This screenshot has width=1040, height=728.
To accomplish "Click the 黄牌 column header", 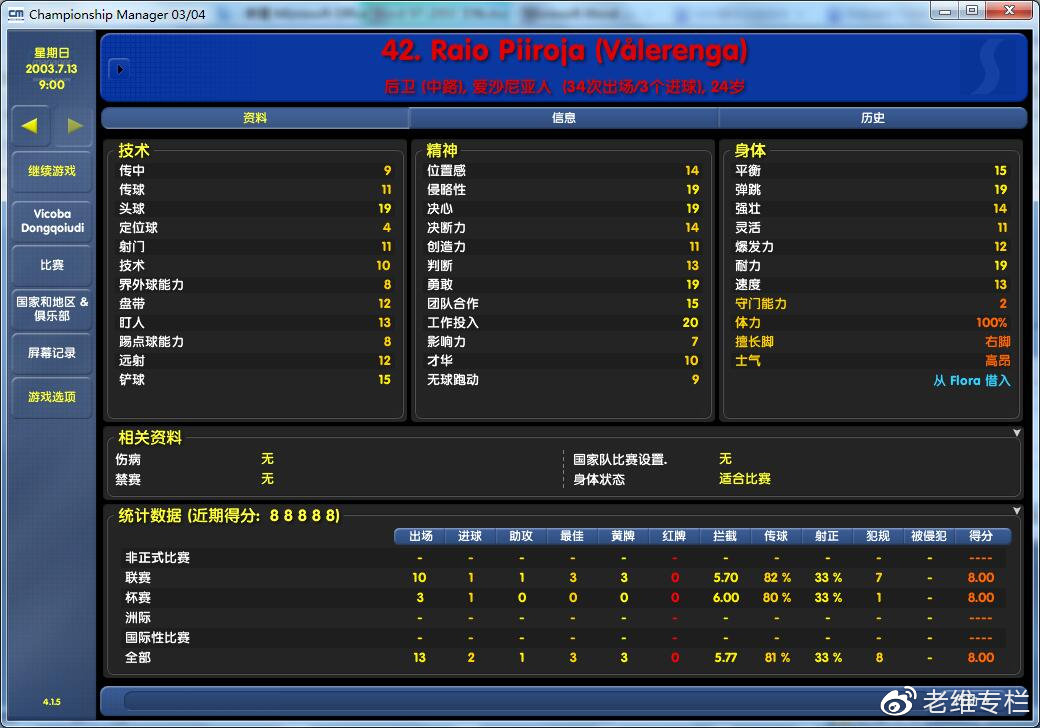I will point(623,536).
